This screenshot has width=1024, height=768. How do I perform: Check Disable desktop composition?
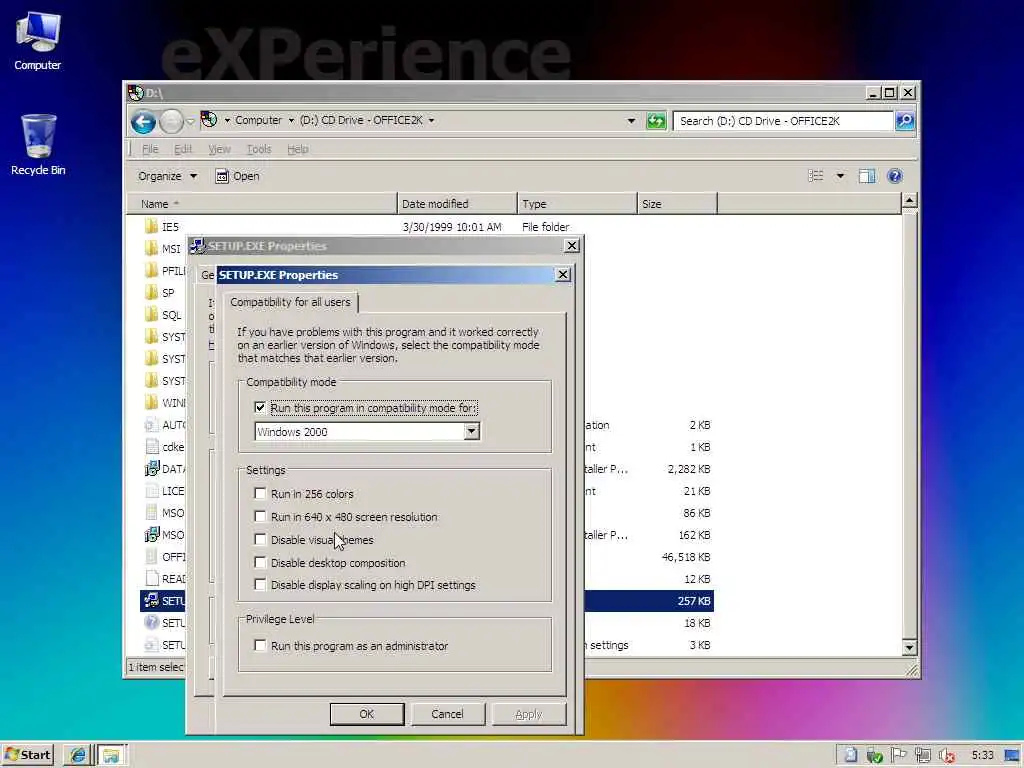(260, 562)
